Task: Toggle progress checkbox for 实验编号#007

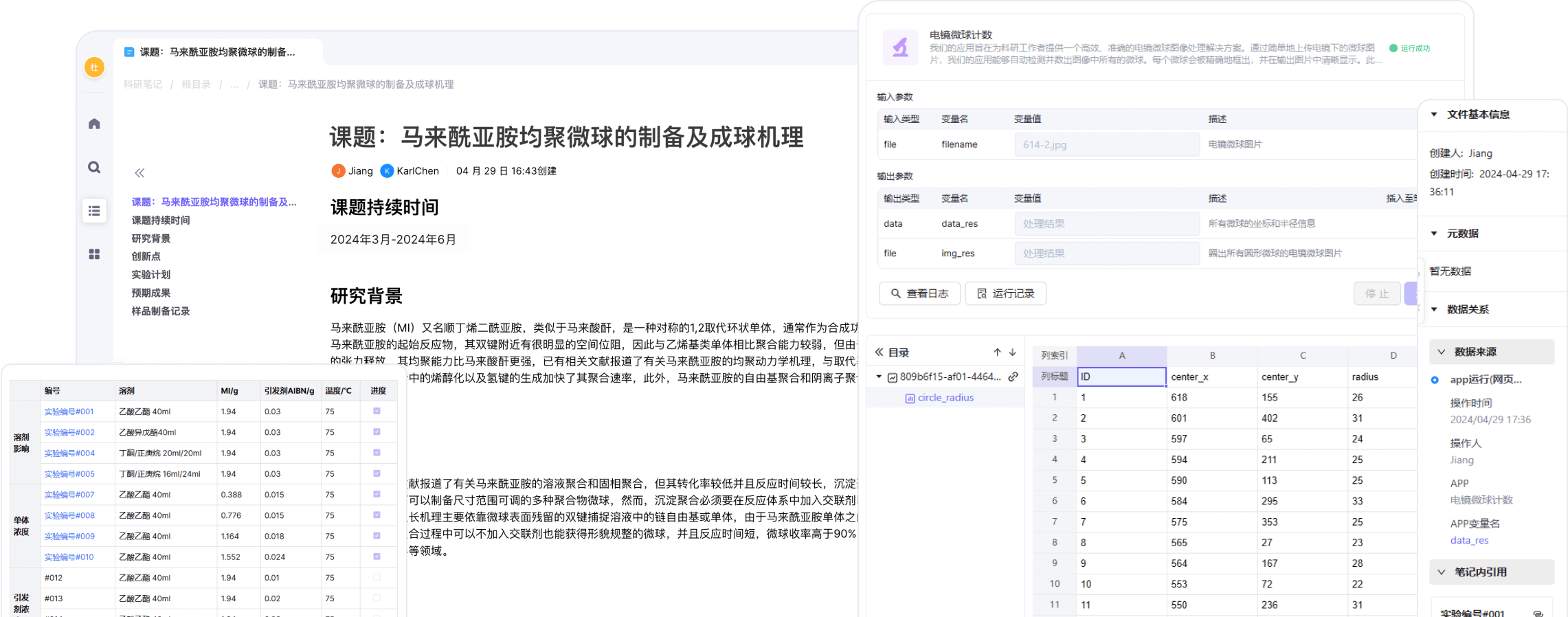Action: [x=377, y=495]
